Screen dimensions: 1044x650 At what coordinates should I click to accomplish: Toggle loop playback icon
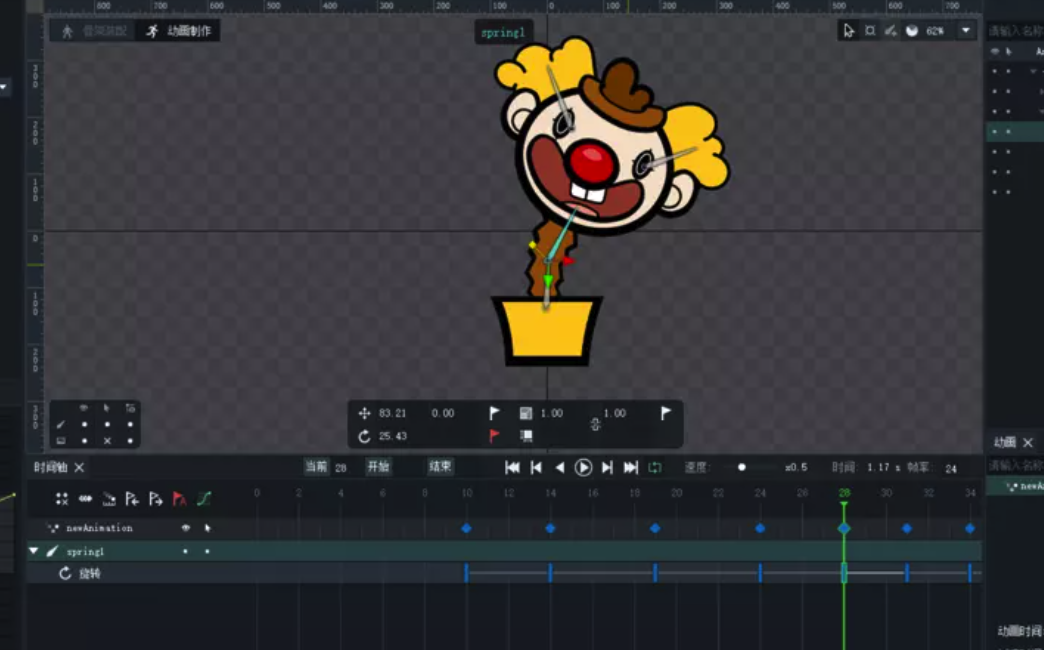[655, 467]
